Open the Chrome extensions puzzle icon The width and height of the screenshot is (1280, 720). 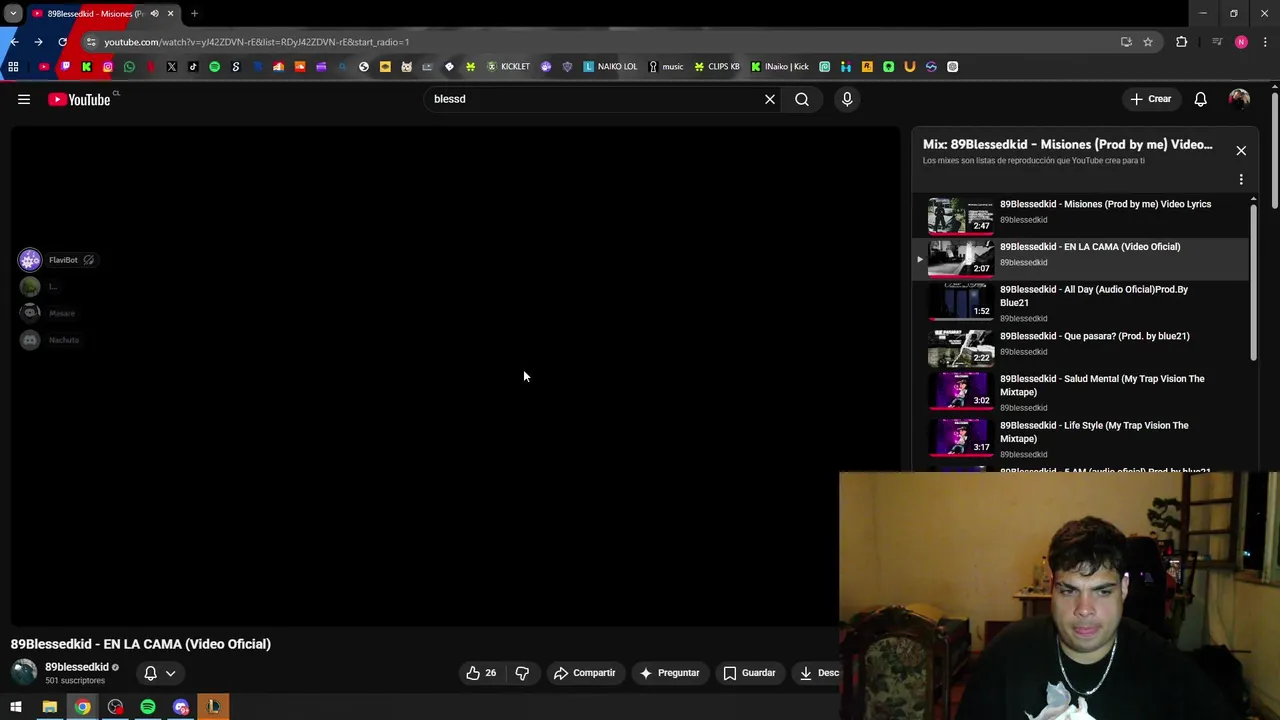[1182, 42]
